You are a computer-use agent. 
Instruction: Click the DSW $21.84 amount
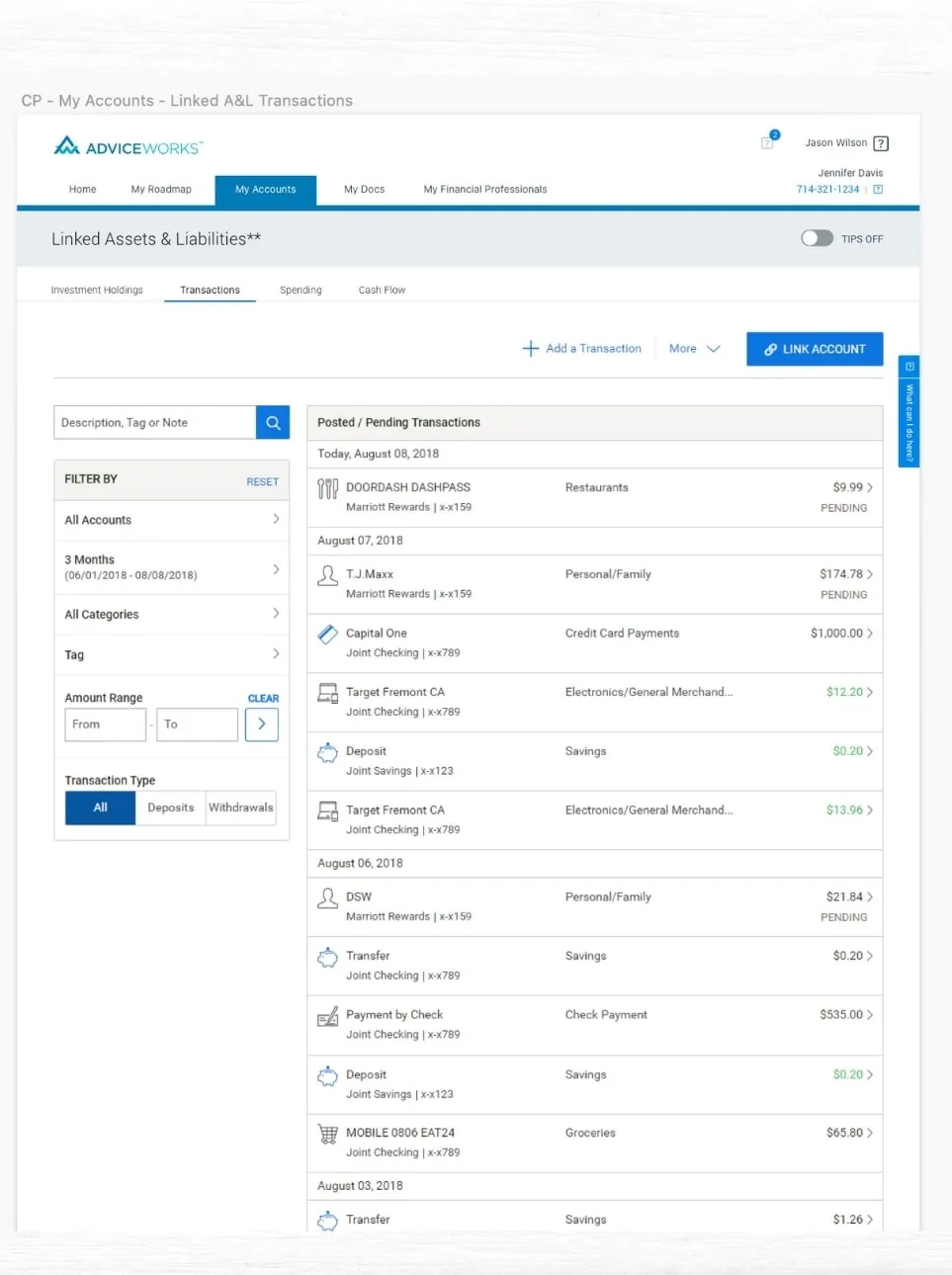[844, 896]
